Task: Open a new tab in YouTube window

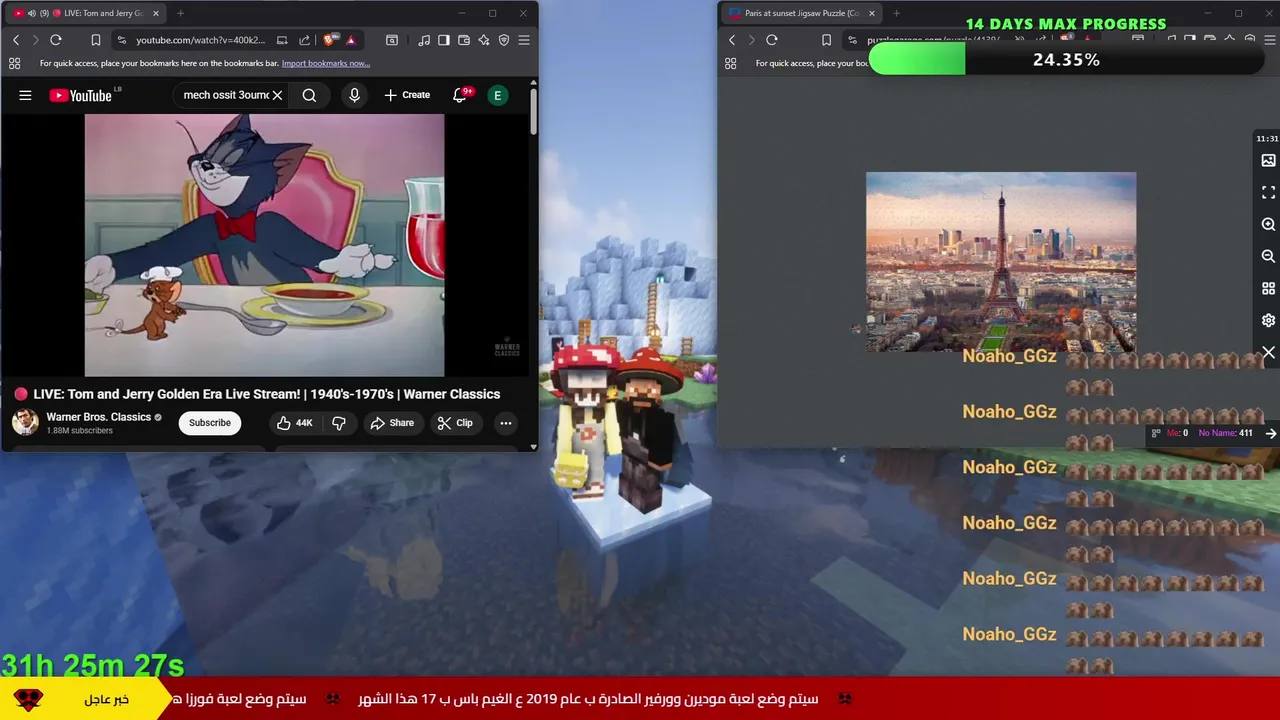Action: tap(180, 13)
